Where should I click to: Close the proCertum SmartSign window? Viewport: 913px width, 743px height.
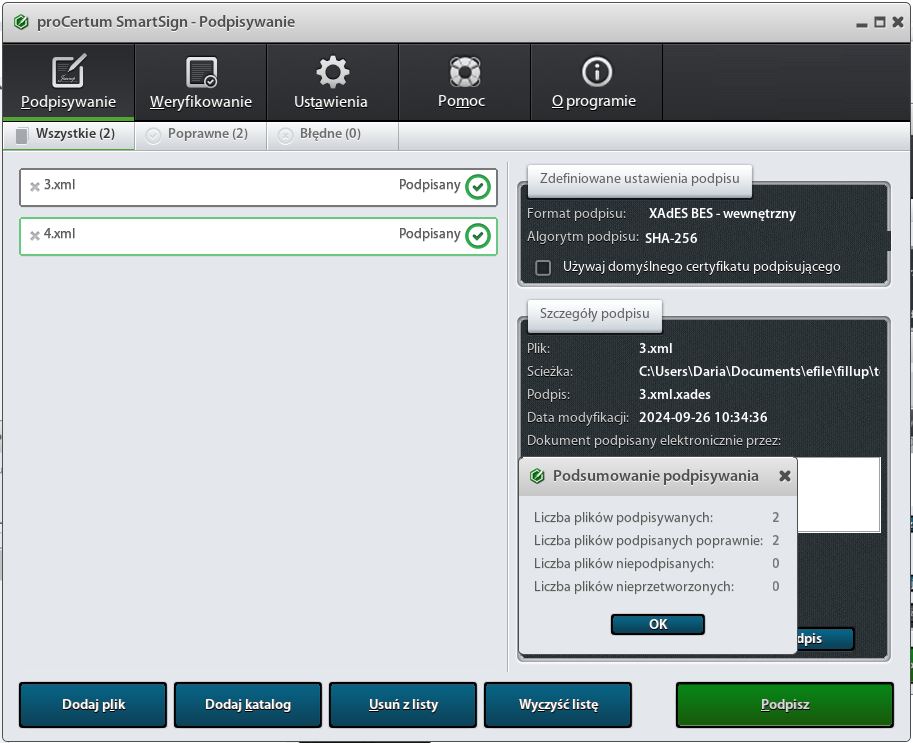[x=898, y=22]
